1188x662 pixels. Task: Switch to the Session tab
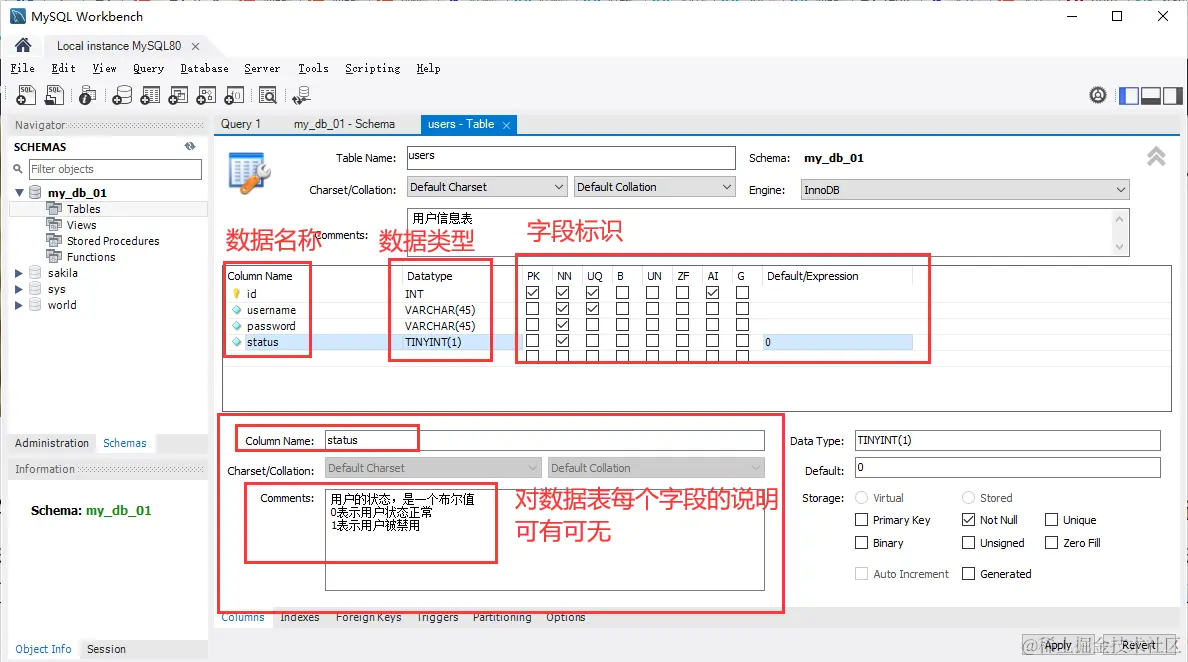pos(106,649)
